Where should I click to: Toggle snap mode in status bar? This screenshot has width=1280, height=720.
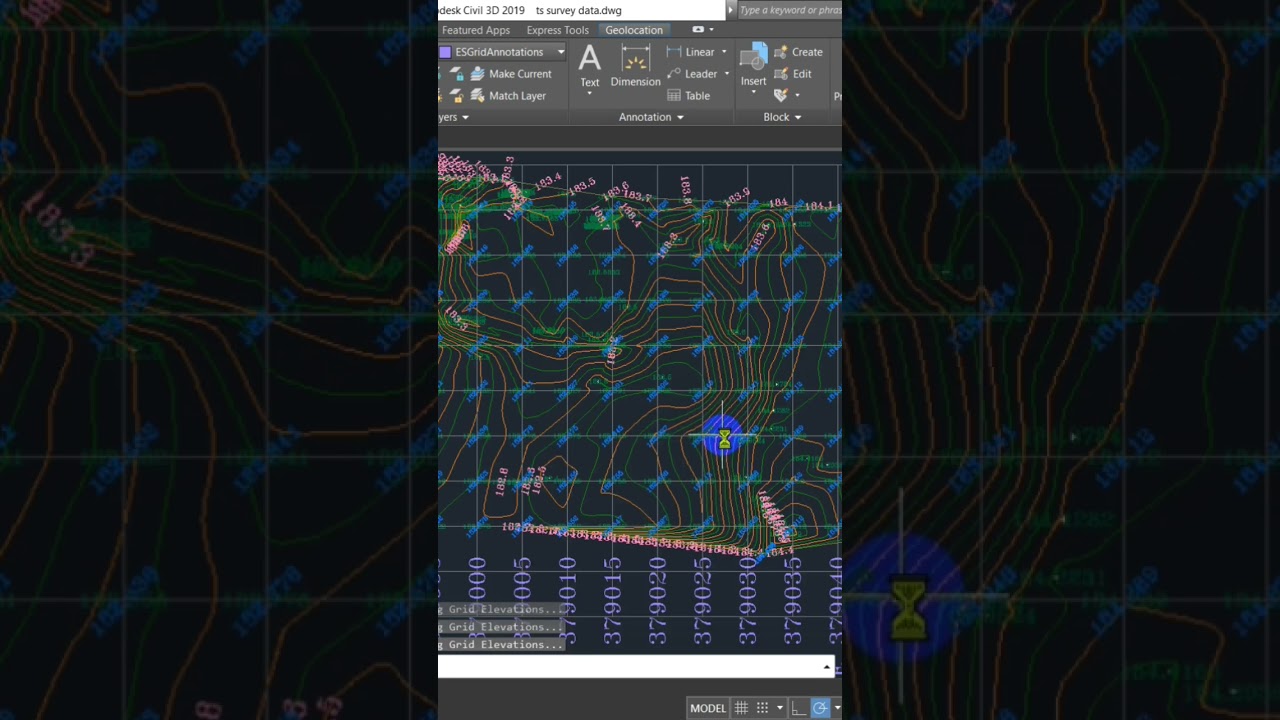(762, 708)
